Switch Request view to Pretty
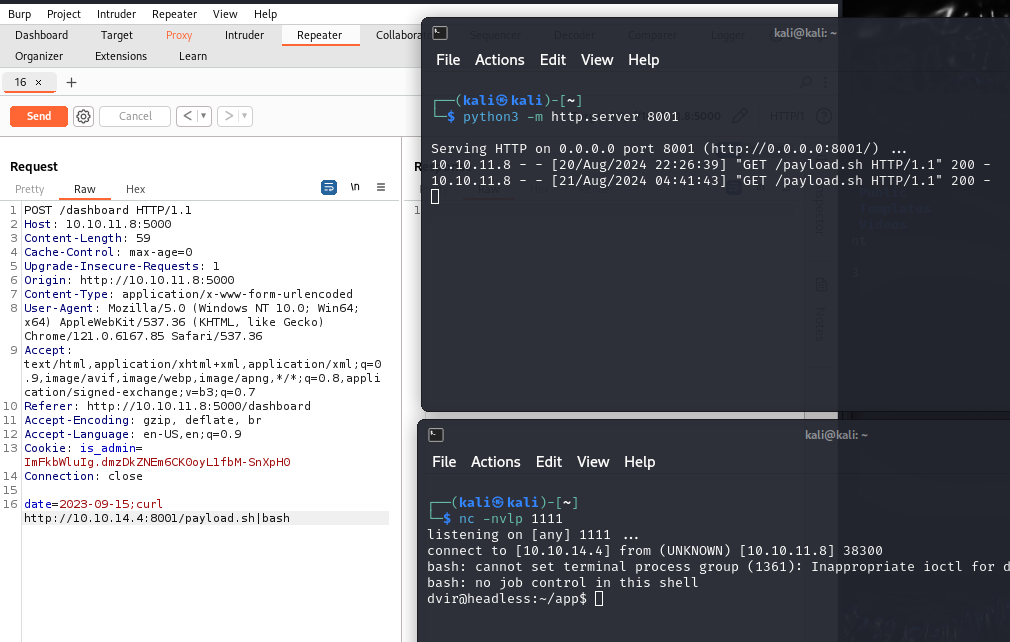 click(x=30, y=189)
